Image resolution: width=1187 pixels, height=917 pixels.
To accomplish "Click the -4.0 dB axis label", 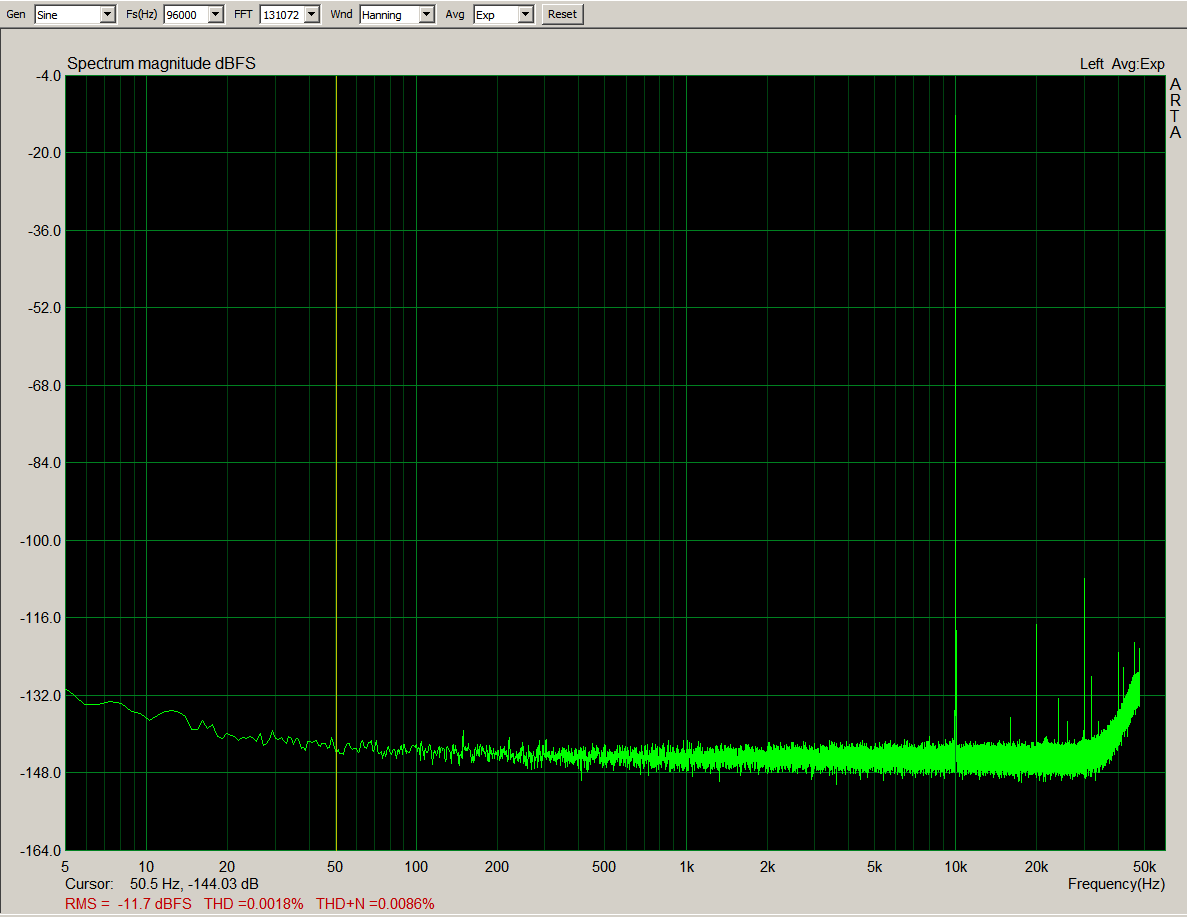I will click(x=48, y=76).
